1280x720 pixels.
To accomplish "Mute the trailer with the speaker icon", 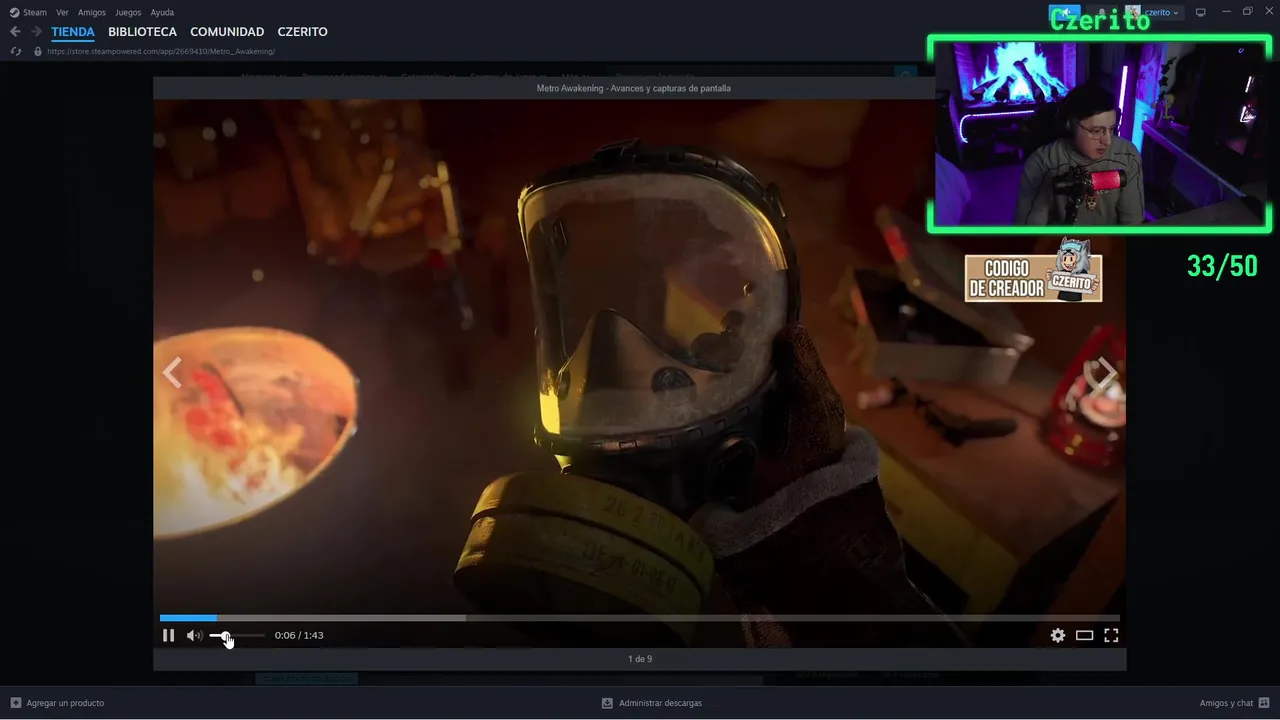I will 194,635.
